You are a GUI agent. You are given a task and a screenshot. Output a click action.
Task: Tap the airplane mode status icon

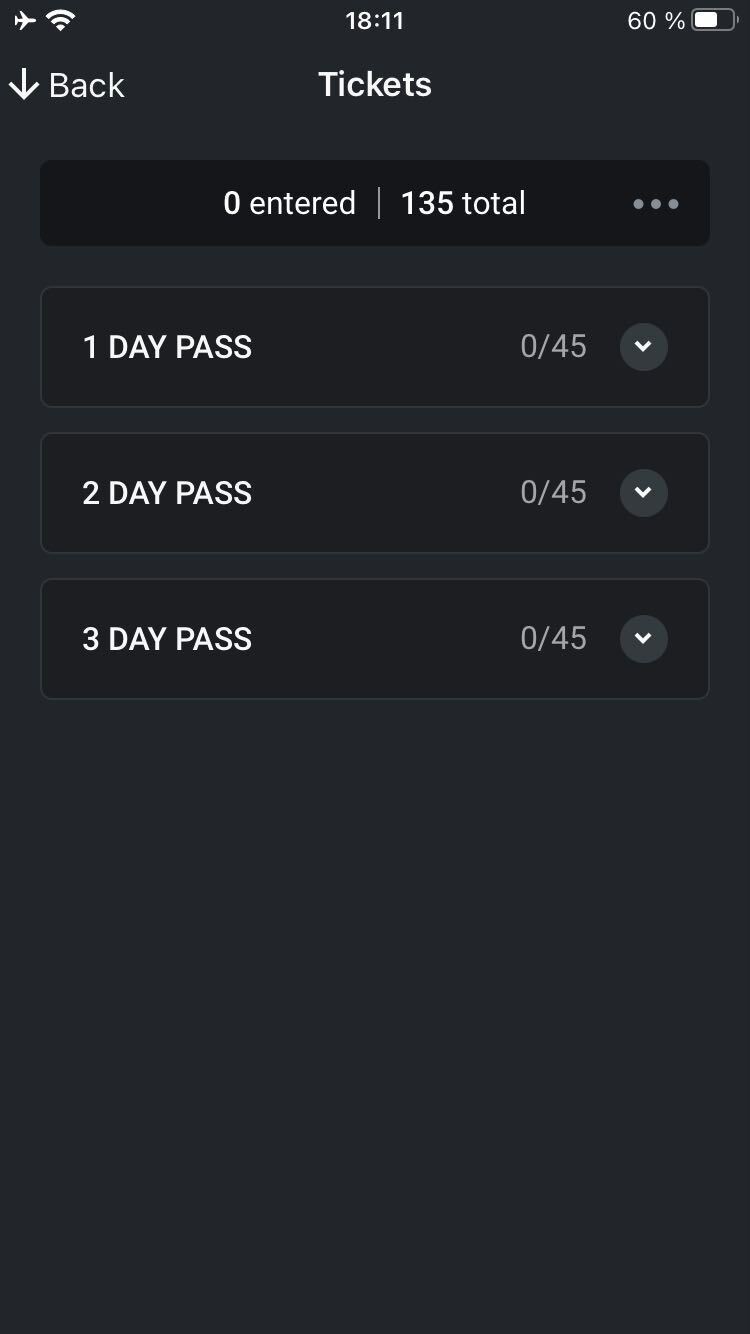click(25, 20)
